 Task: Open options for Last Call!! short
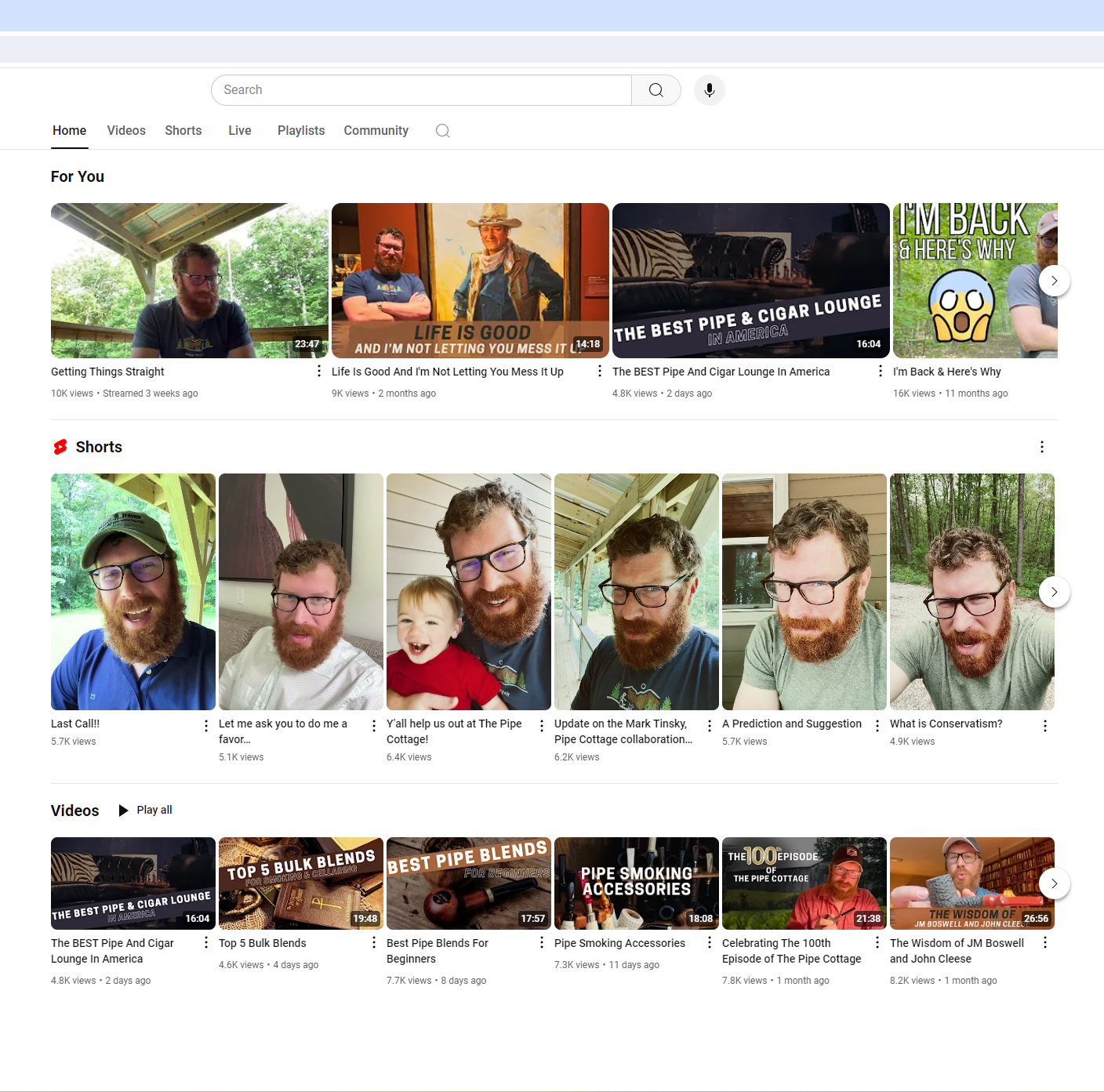point(206,726)
